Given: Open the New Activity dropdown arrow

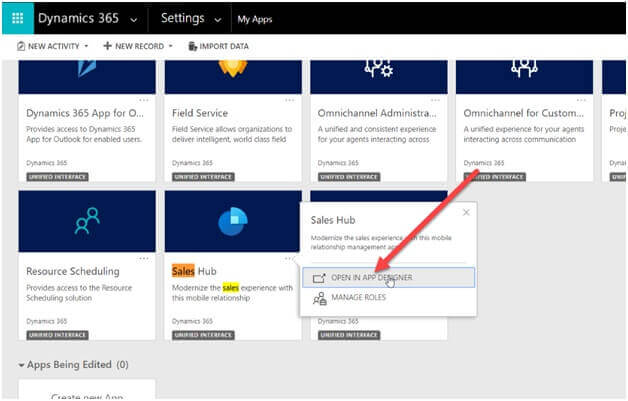Looking at the screenshot, I should [x=86, y=46].
